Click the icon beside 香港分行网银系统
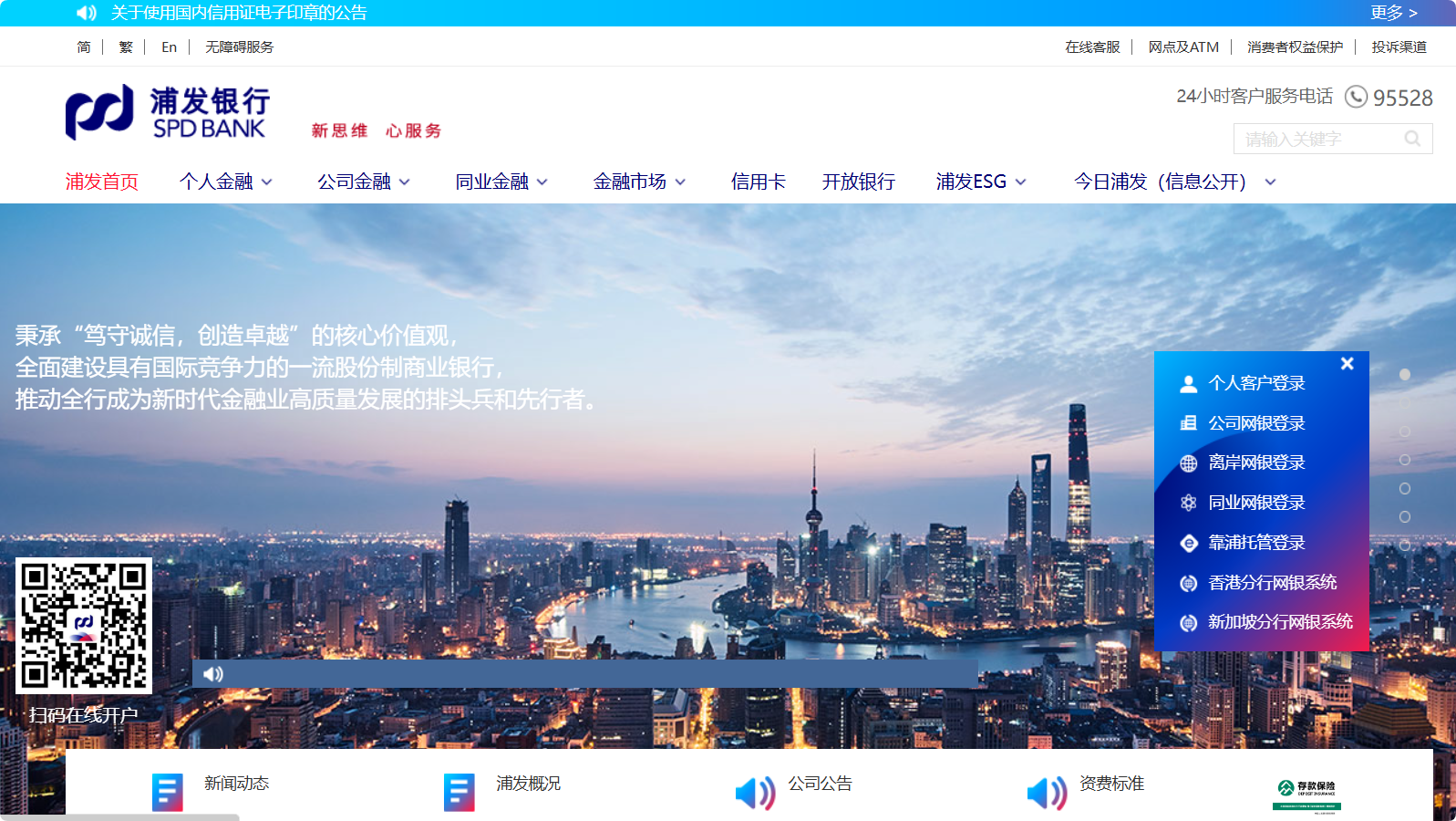Viewport: 1456px width, 821px height. click(x=1188, y=583)
